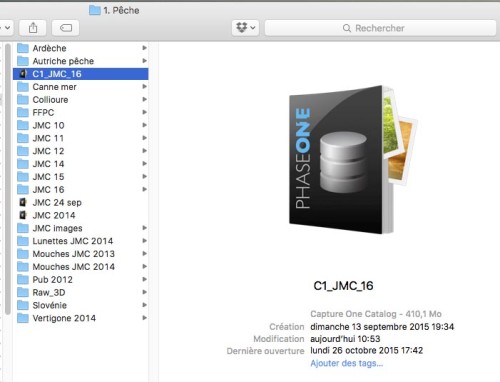Select the Canne mer folder icon
This screenshot has width=500, height=382.
23,87
